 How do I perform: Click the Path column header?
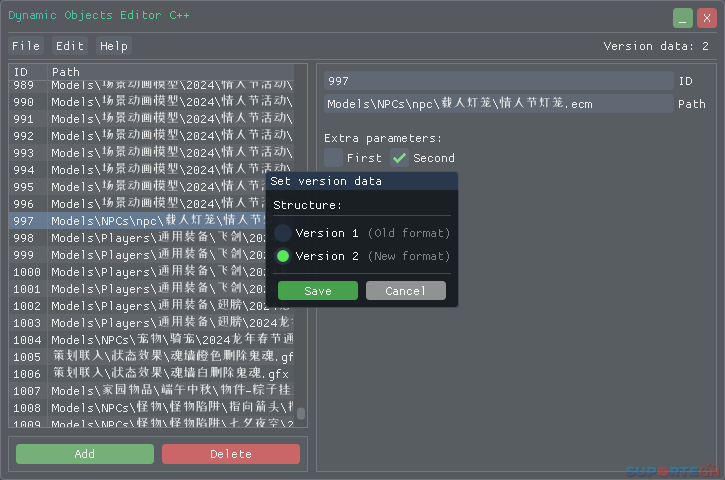tap(66, 72)
